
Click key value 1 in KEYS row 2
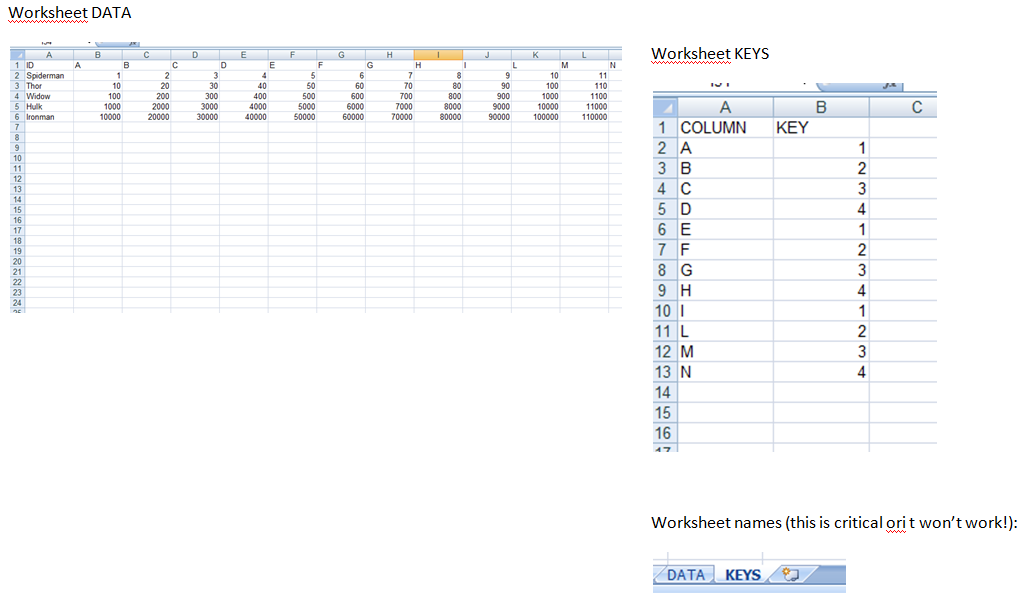click(x=821, y=148)
